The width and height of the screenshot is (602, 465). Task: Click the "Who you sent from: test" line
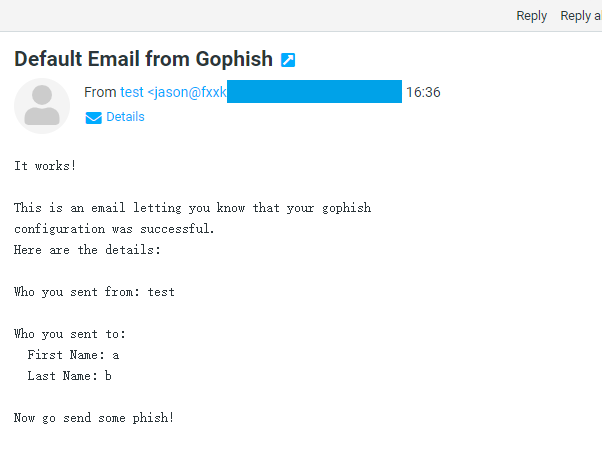tap(94, 292)
